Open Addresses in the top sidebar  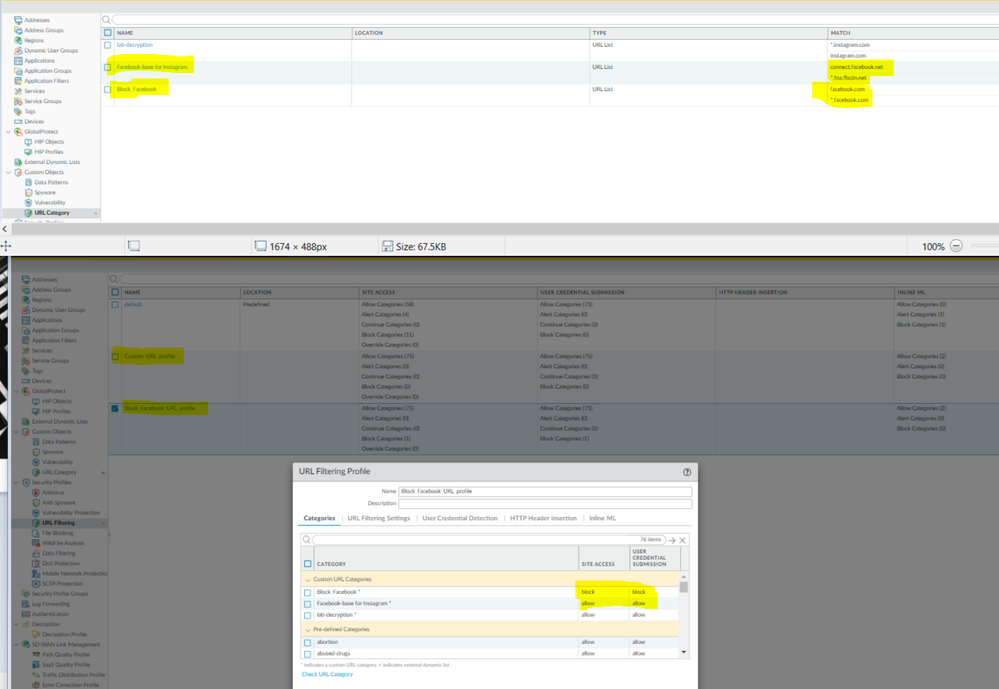[x=36, y=20]
